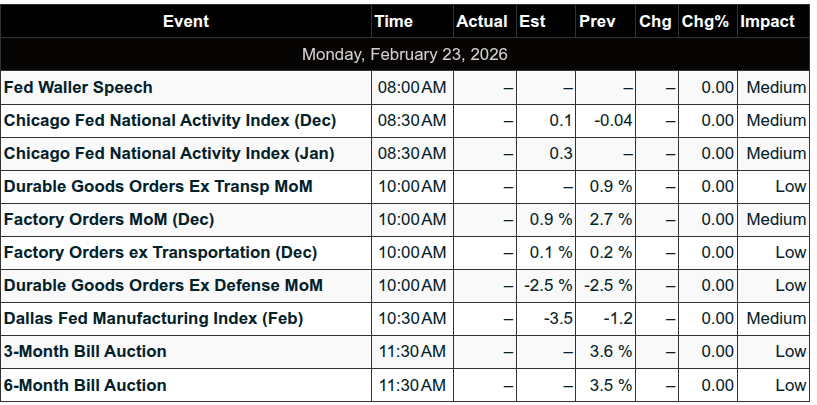Click Durable Goods Orders Ex Defense MoM
The image size is (817, 405).
(x=163, y=285)
